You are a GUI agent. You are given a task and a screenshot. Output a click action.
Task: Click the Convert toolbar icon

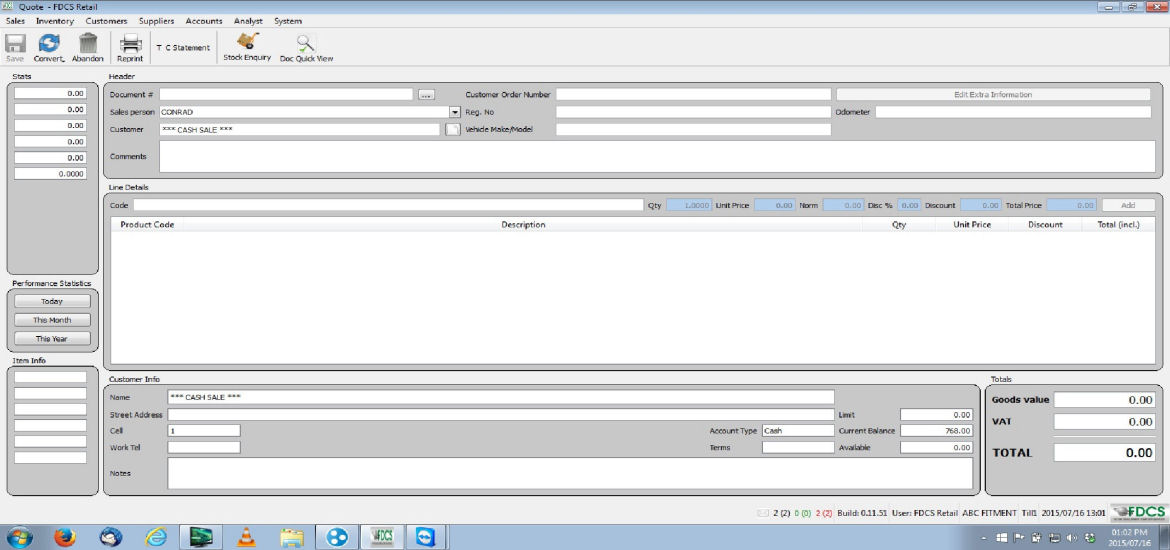pyautogui.click(x=49, y=44)
